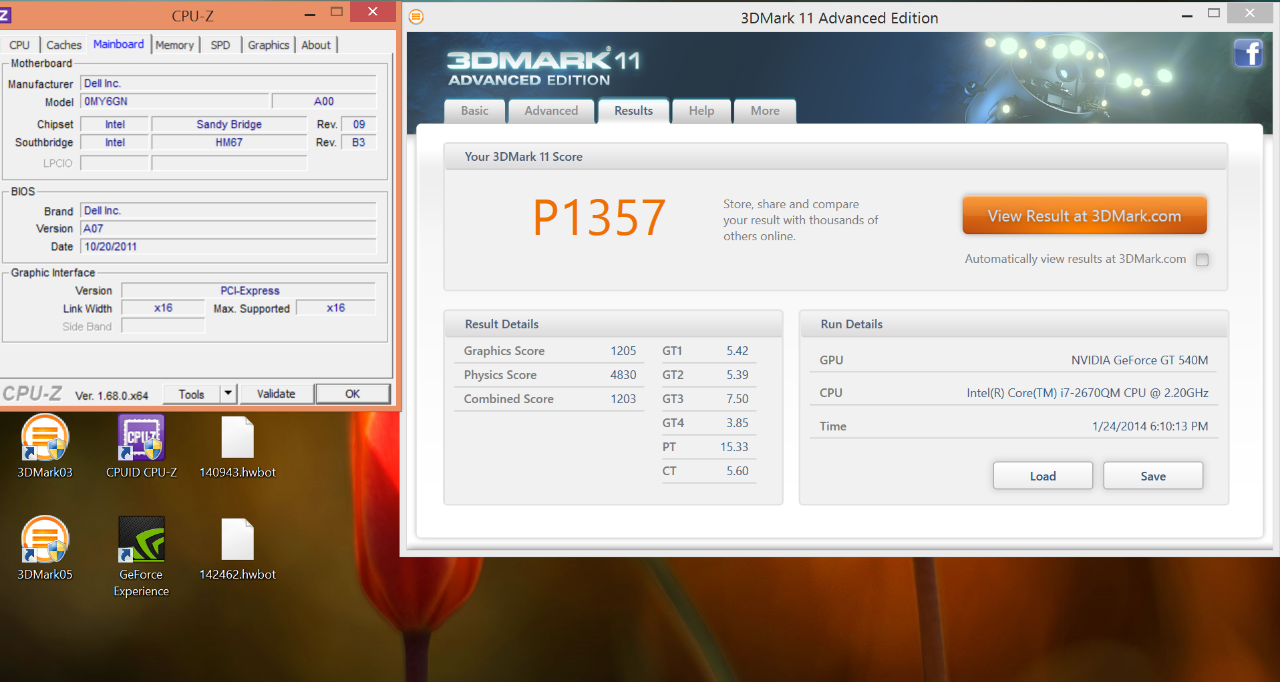Viewport: 1280px width, 682px height.
Task: Open the Help tab in 3DMark 11
Action: coord(701,111)
